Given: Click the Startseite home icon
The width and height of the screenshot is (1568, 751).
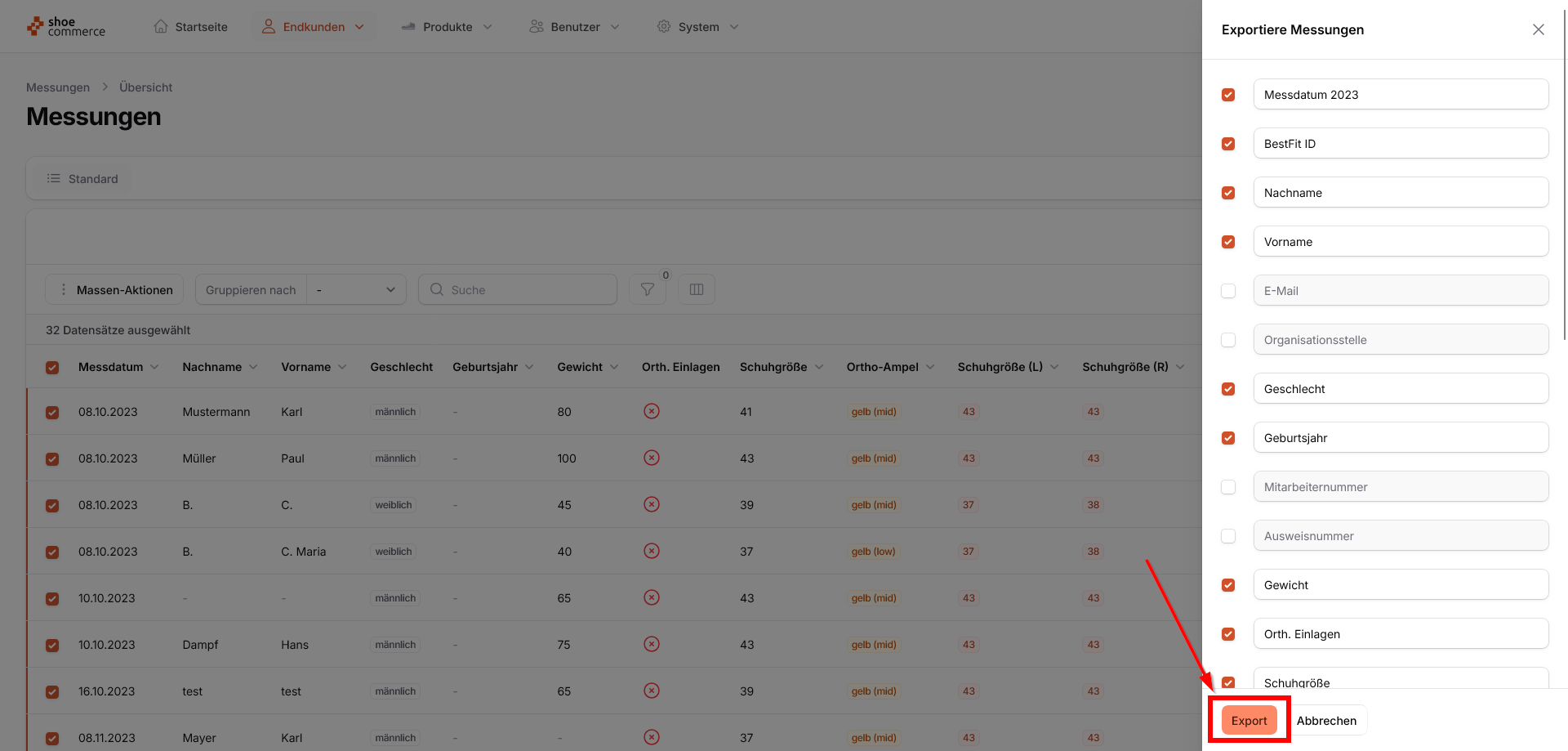Looking at the screenshot, I should point(161,26).
